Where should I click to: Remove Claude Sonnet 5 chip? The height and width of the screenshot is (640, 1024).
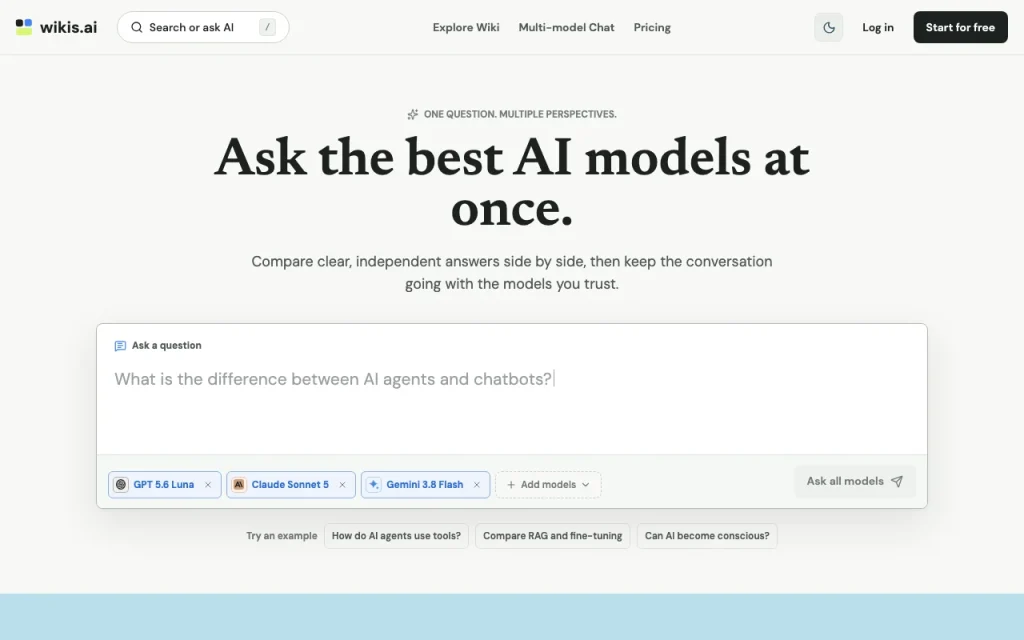coord(342,485)
